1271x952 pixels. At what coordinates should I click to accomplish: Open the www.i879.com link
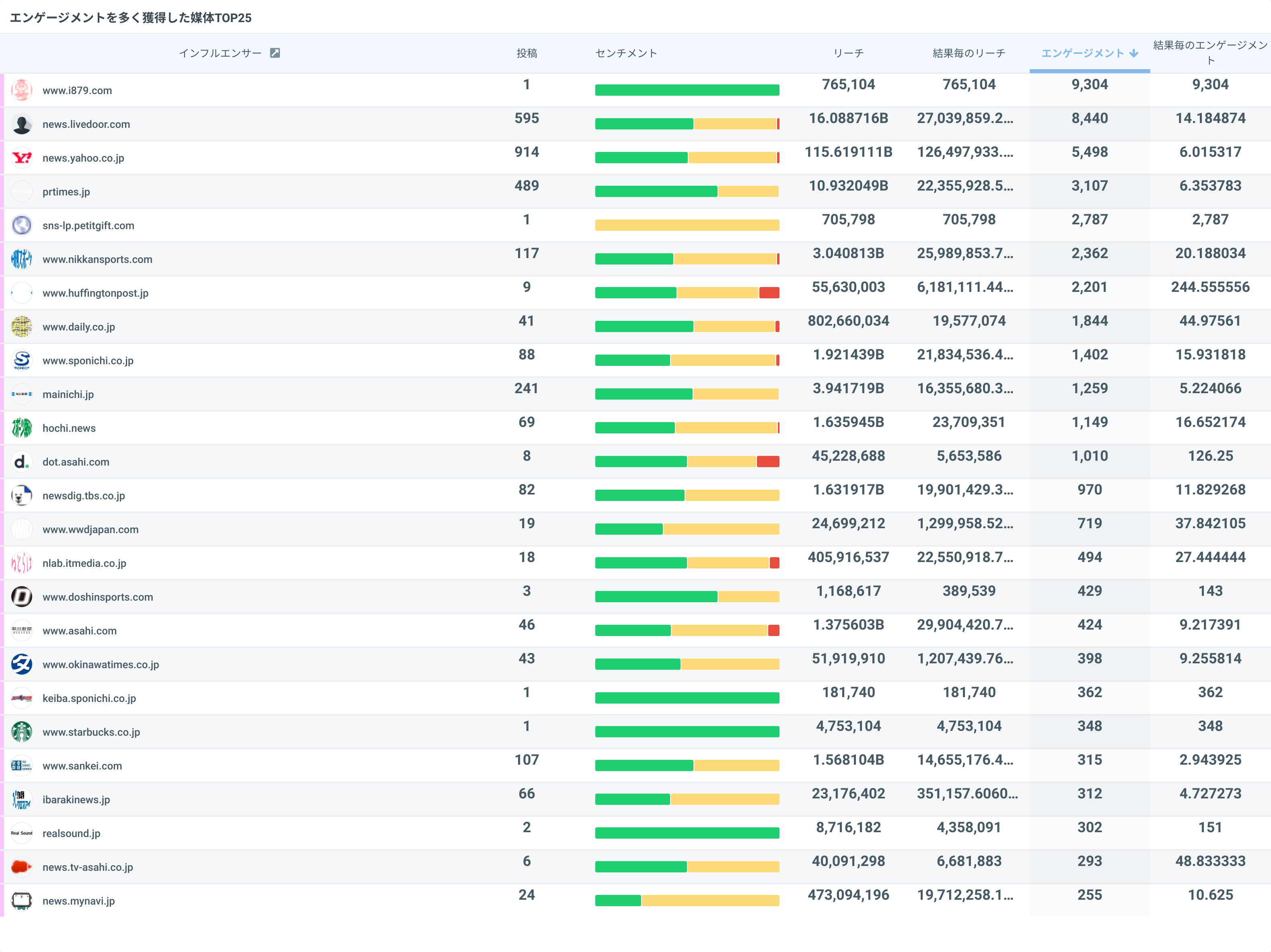pos(77,90)
